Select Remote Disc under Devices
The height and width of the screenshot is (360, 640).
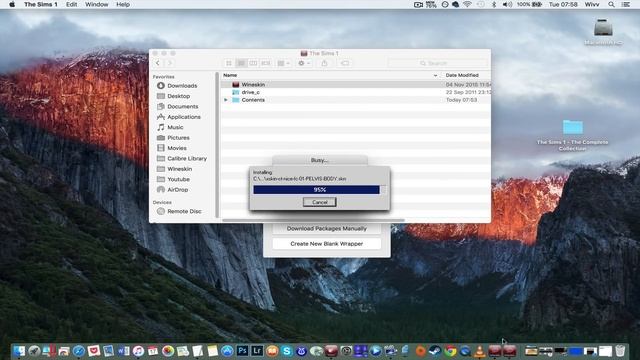(x=184, y=211)
